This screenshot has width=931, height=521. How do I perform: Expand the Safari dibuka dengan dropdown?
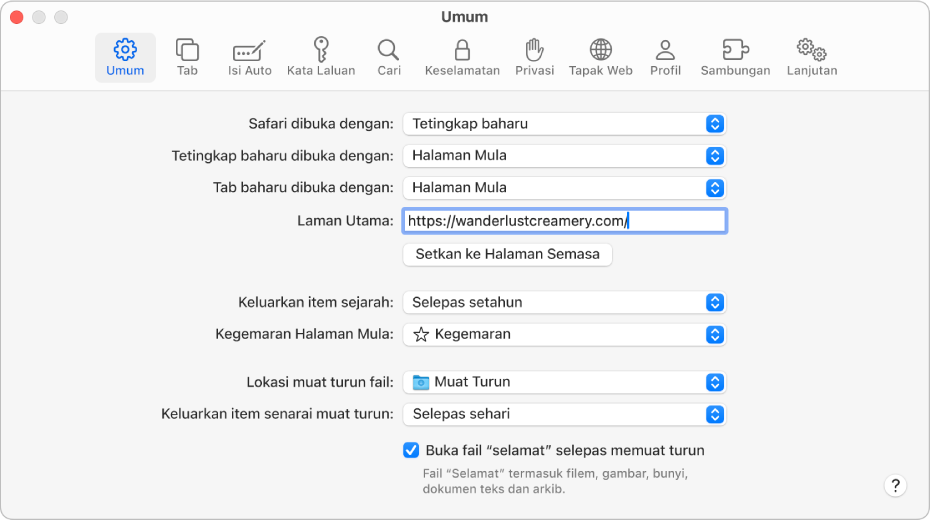tap(564, 124)
